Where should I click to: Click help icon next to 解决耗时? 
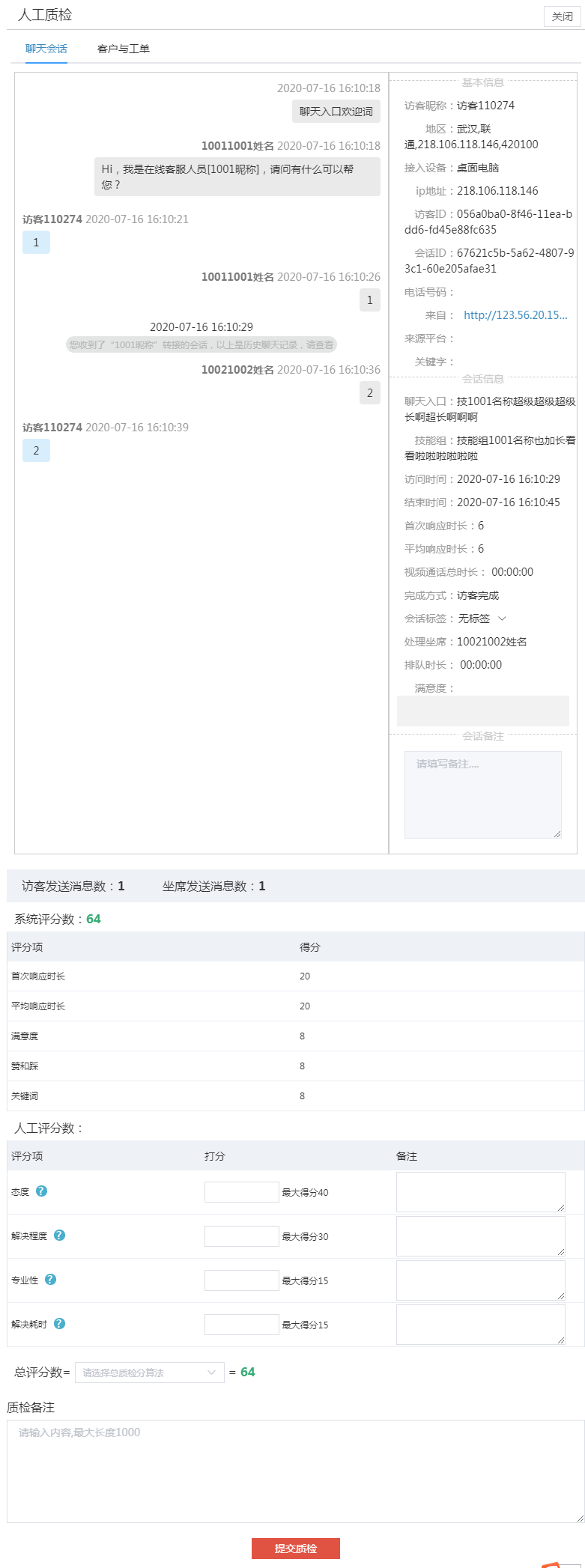pos(60,1323)
